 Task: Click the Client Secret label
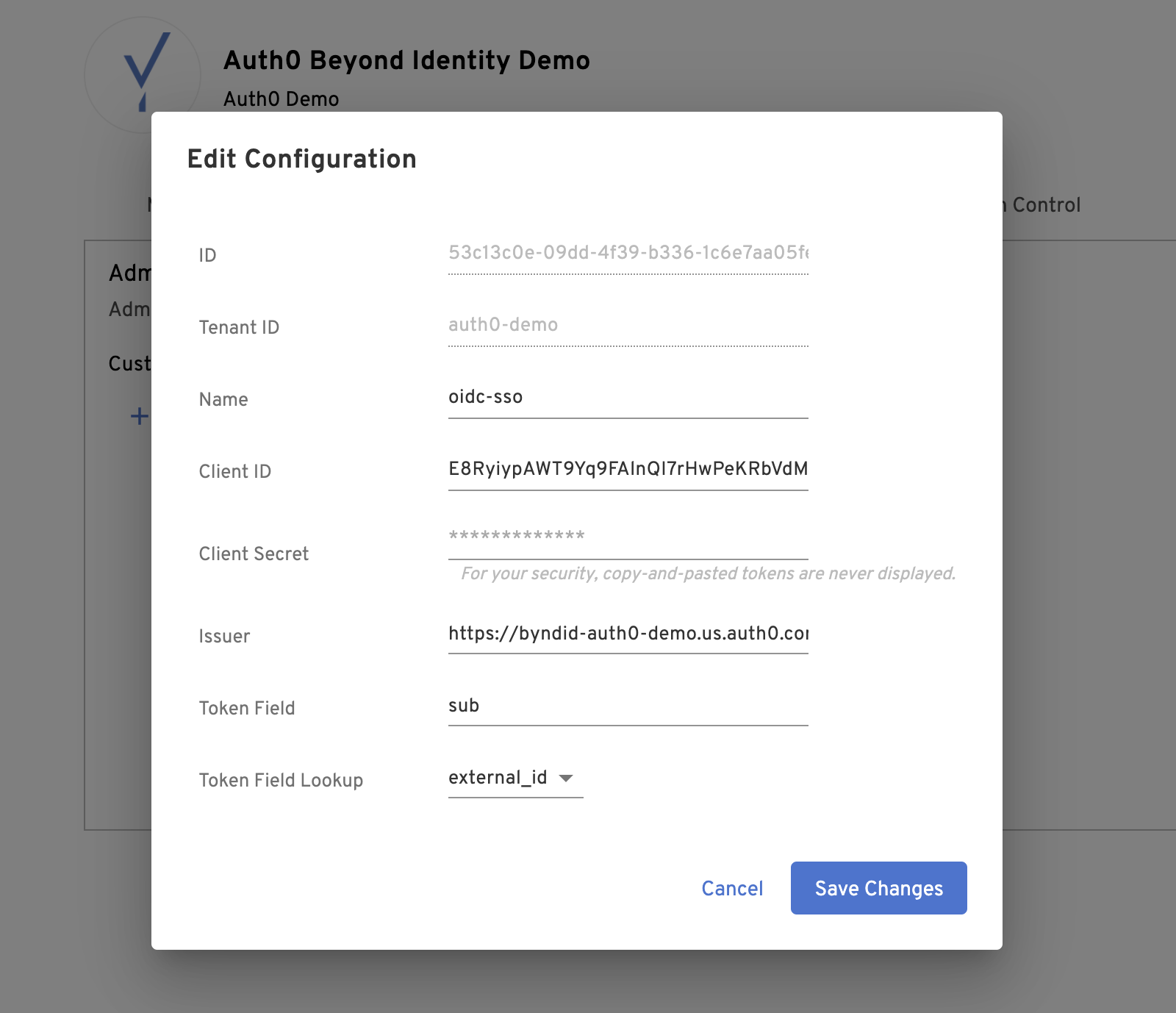coord(254,554)
